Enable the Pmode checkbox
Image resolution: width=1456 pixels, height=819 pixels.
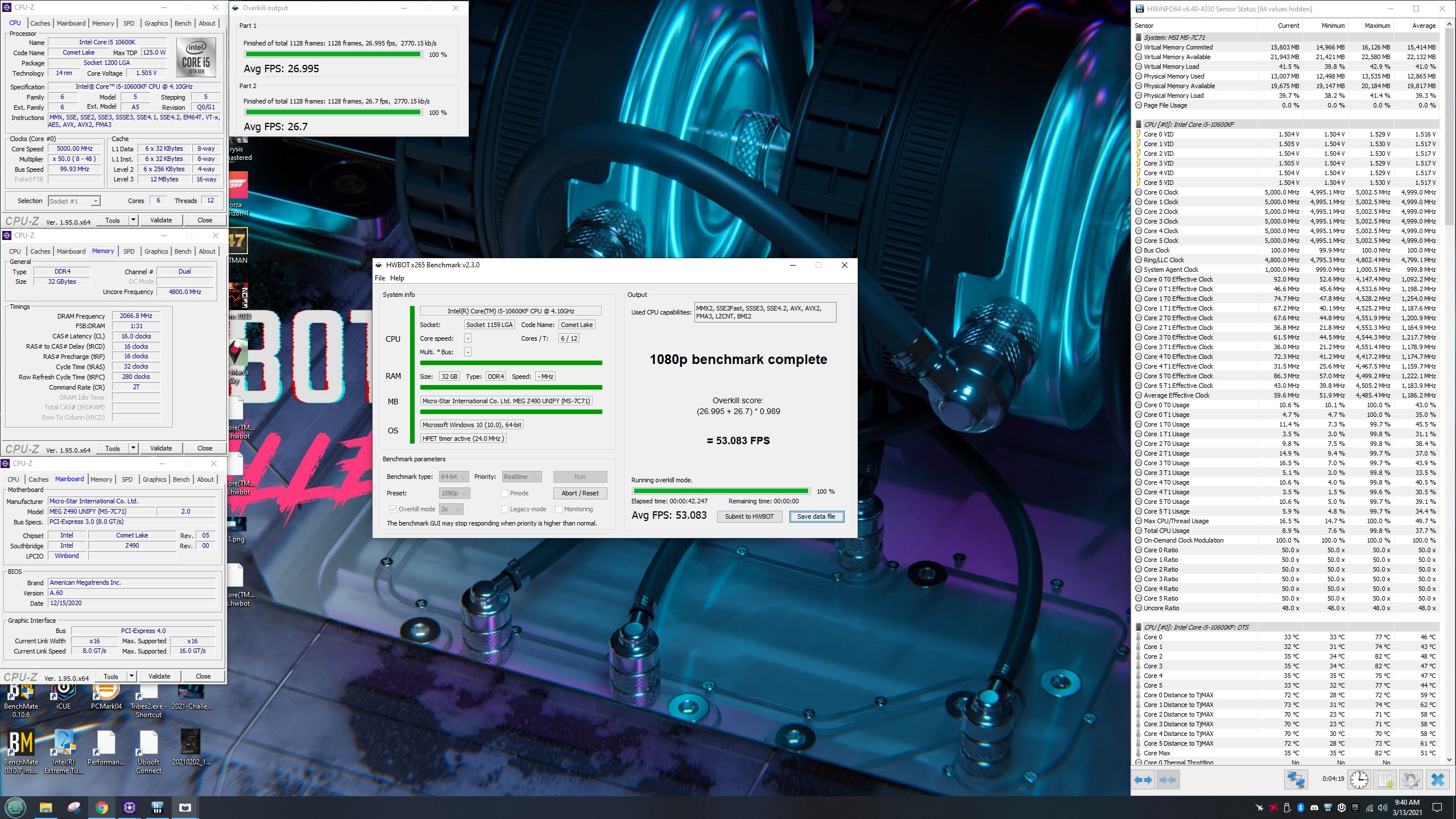(504, 493)
